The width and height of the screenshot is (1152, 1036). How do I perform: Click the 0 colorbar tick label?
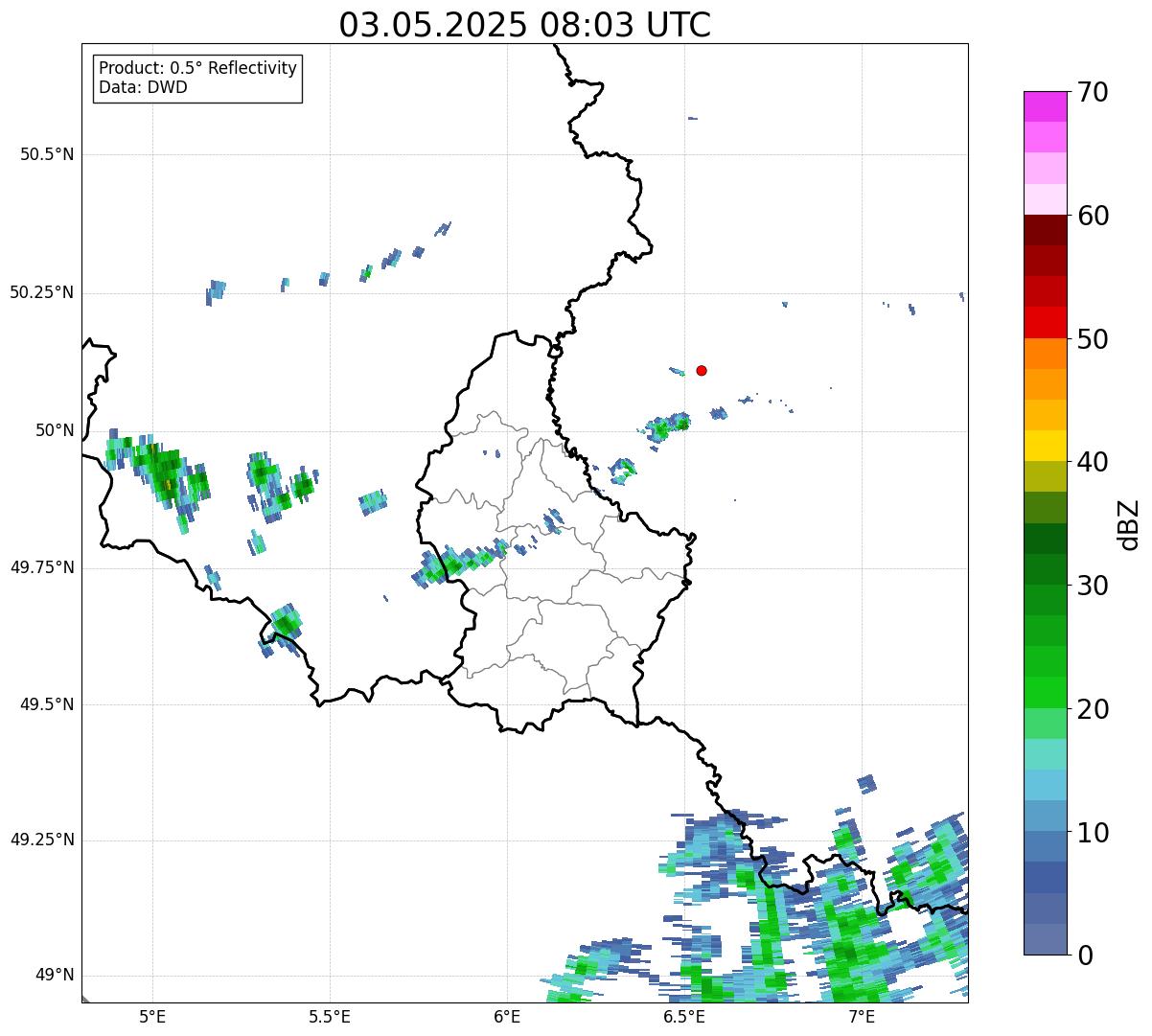tap(1084, 955)
